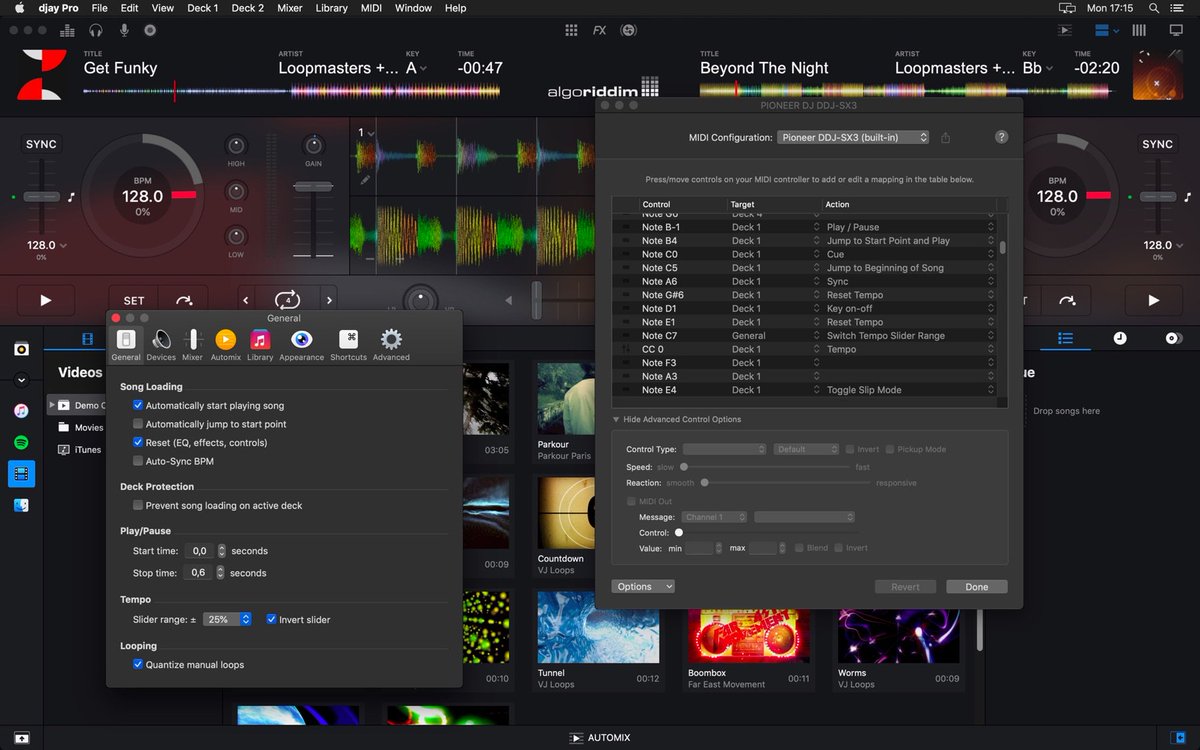Show the history clock icon
The height and width of the screenshot is (750, 1200).
1119,339
